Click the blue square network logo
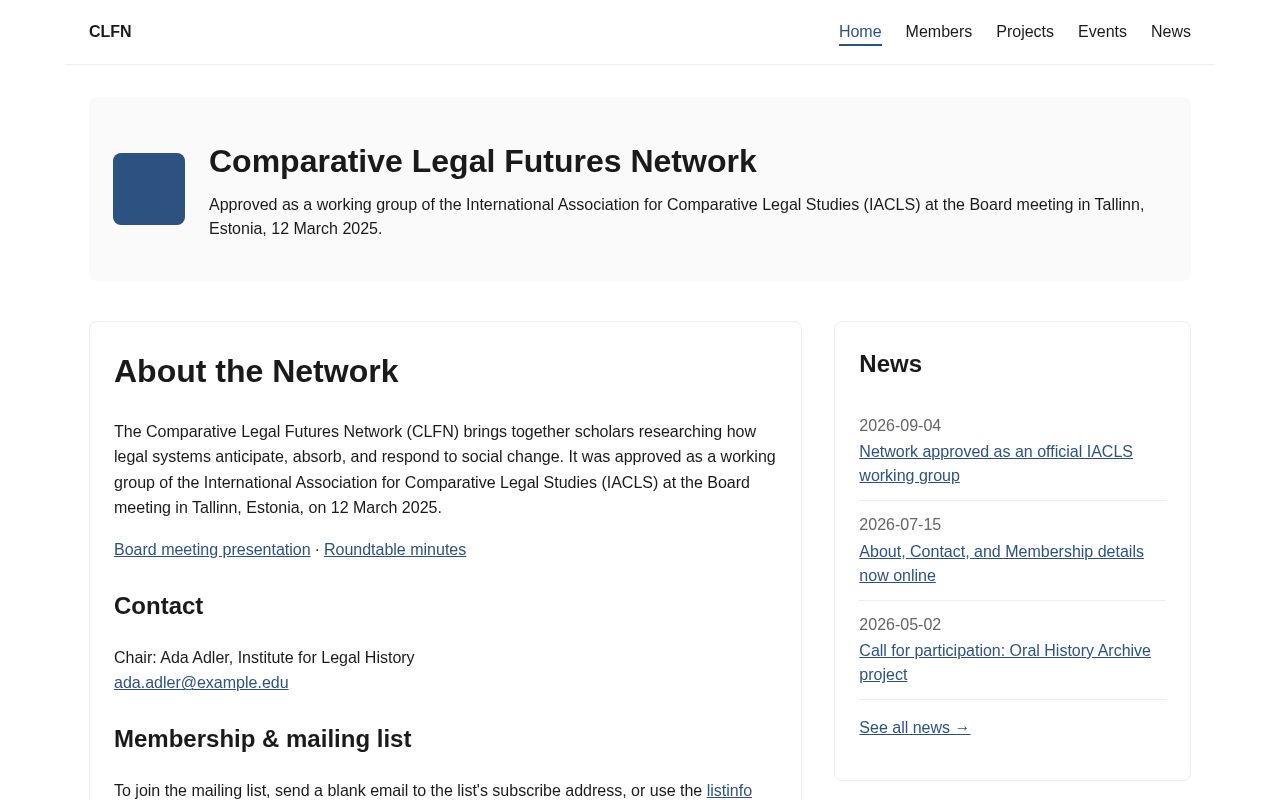Image resolution: width=1280 pixels, height=800 pixels. pyautogui.click(x=149, y=189)
